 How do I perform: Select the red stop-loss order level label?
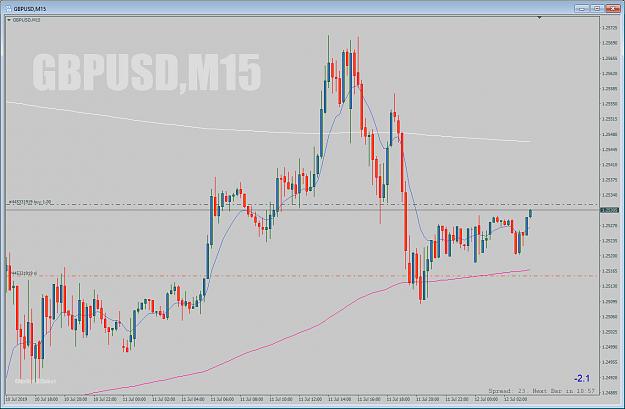[x=23, y=273]
